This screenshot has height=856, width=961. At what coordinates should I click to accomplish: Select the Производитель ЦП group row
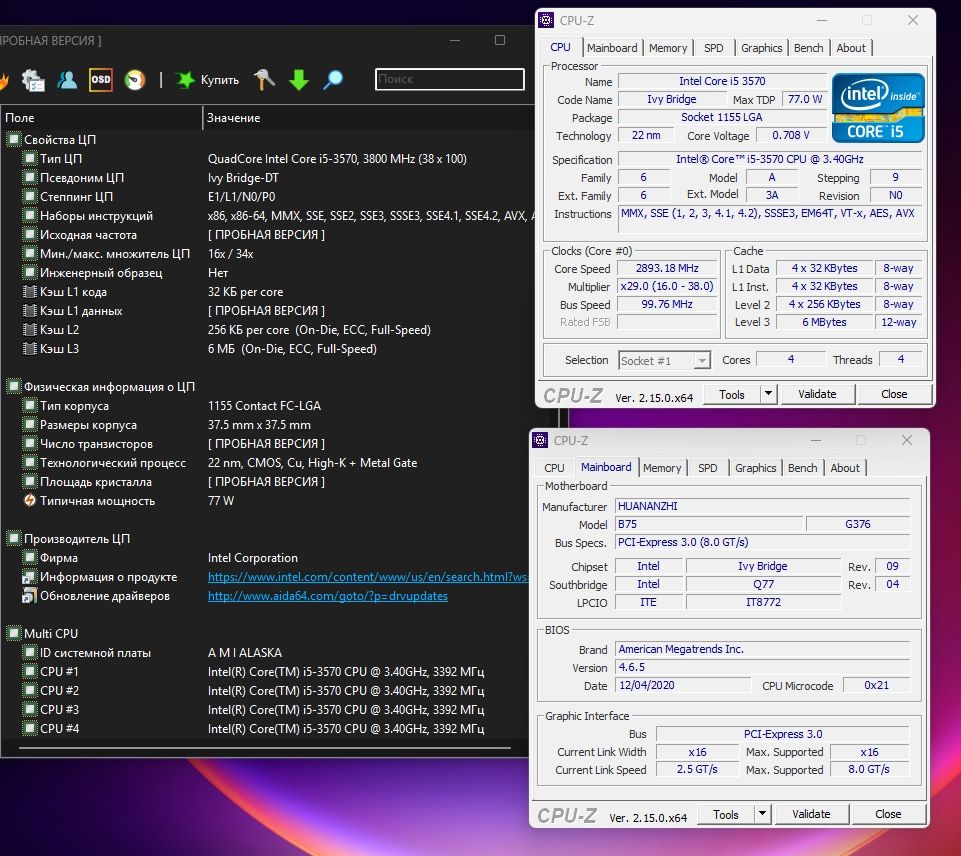click(x=267, y=539)
